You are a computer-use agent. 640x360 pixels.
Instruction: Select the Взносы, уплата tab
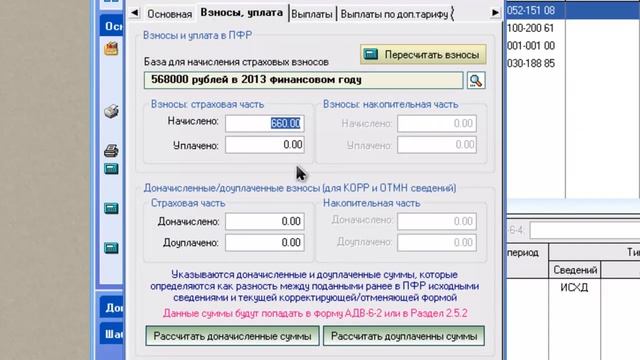click(x=242, y=13)
